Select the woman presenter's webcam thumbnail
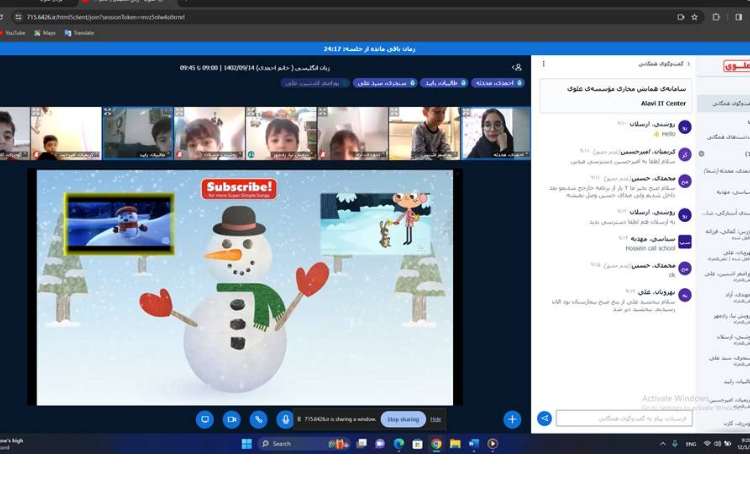 495,133
